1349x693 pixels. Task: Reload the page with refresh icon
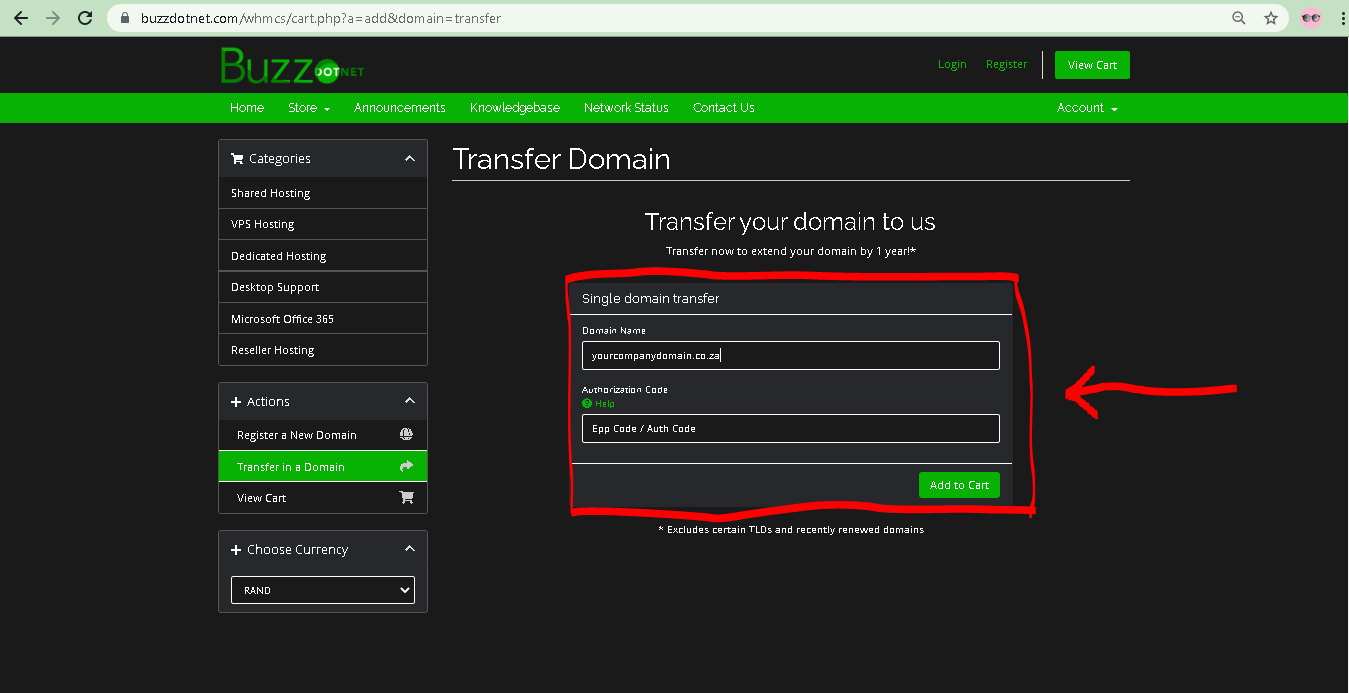tap(85, 18)
